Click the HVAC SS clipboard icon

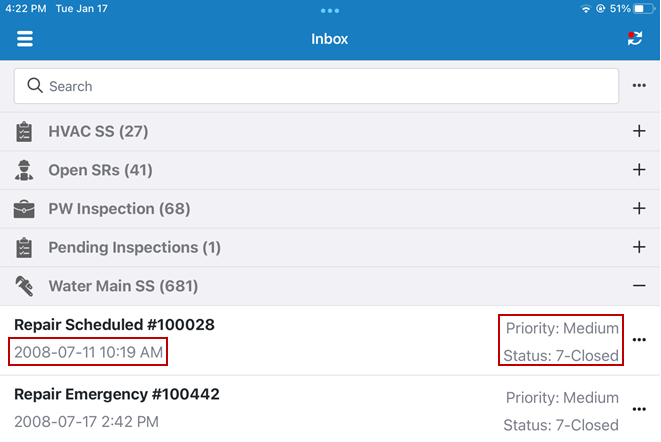pos(24,131)
